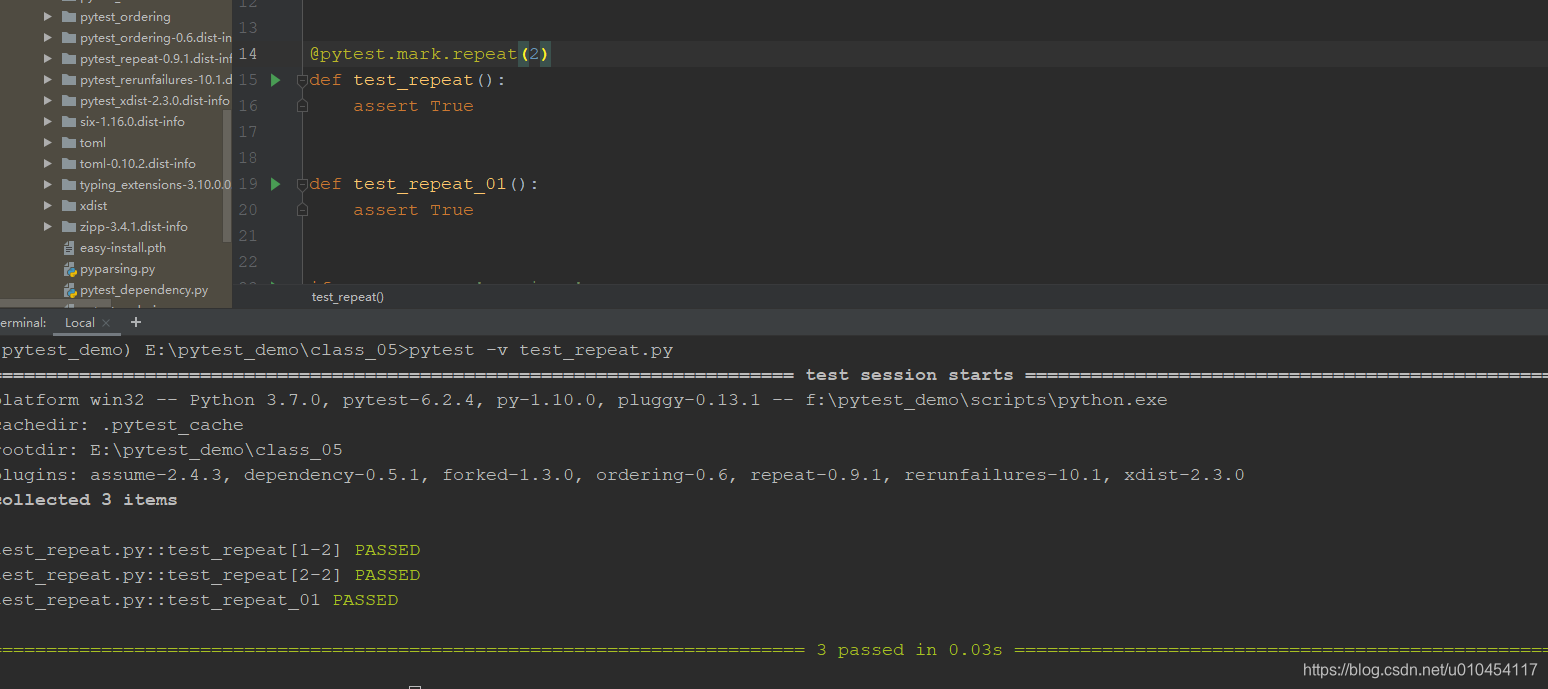
Task: Open pyparsing.py file
Action: (117, 269)
